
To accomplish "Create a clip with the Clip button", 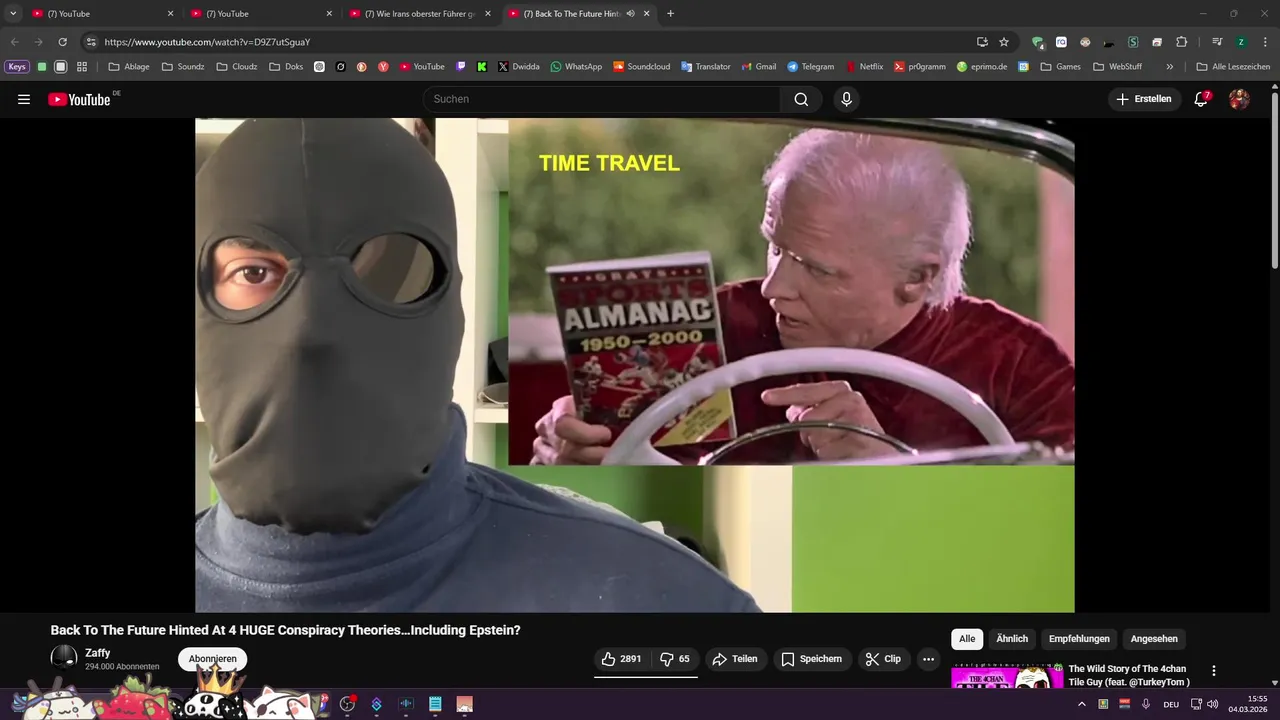I will click(x=884, y=659).
